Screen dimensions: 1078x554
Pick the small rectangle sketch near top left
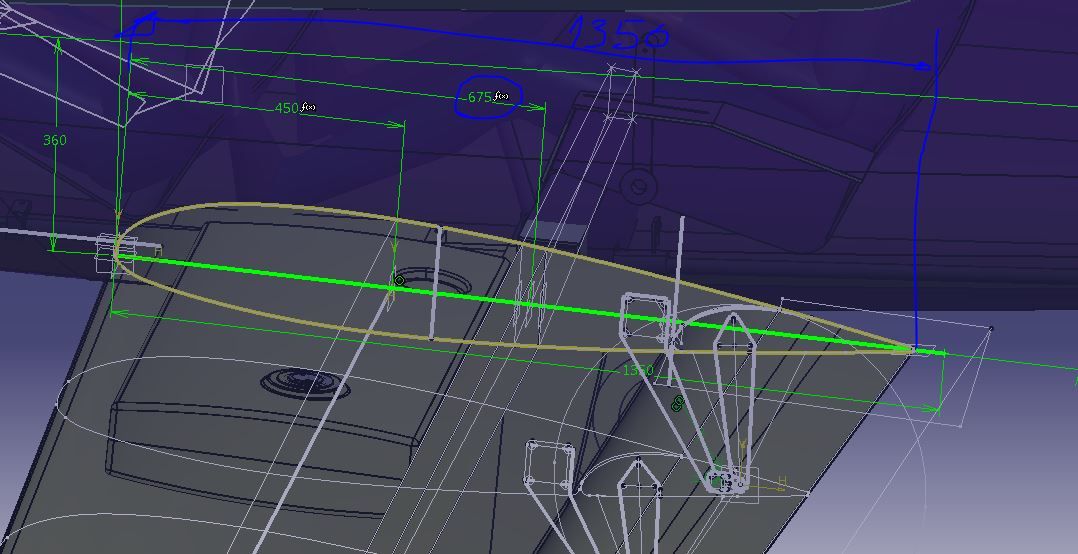pos(204,83)
